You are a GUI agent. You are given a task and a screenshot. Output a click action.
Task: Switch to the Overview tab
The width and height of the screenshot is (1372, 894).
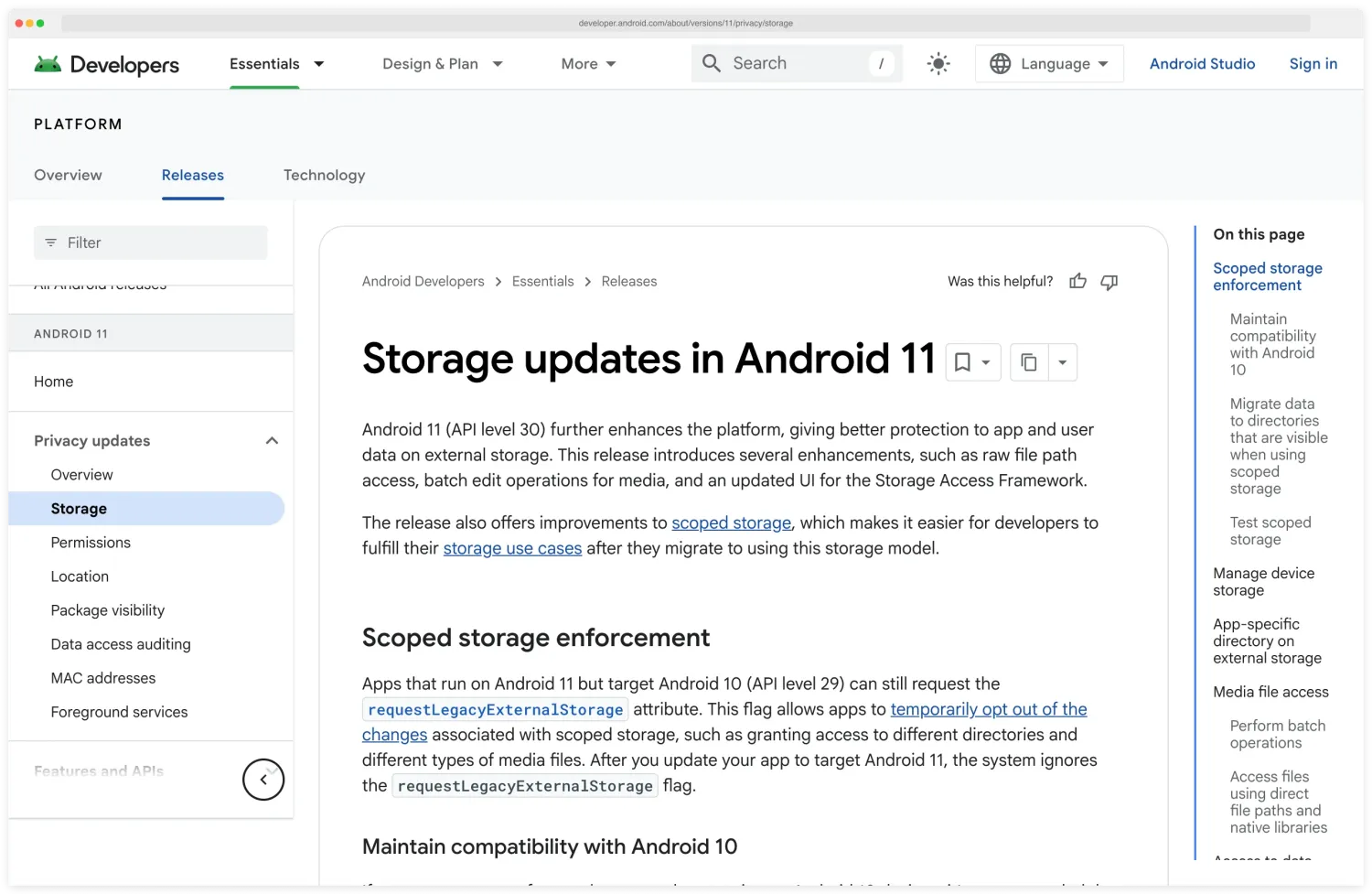coord(68,175)
